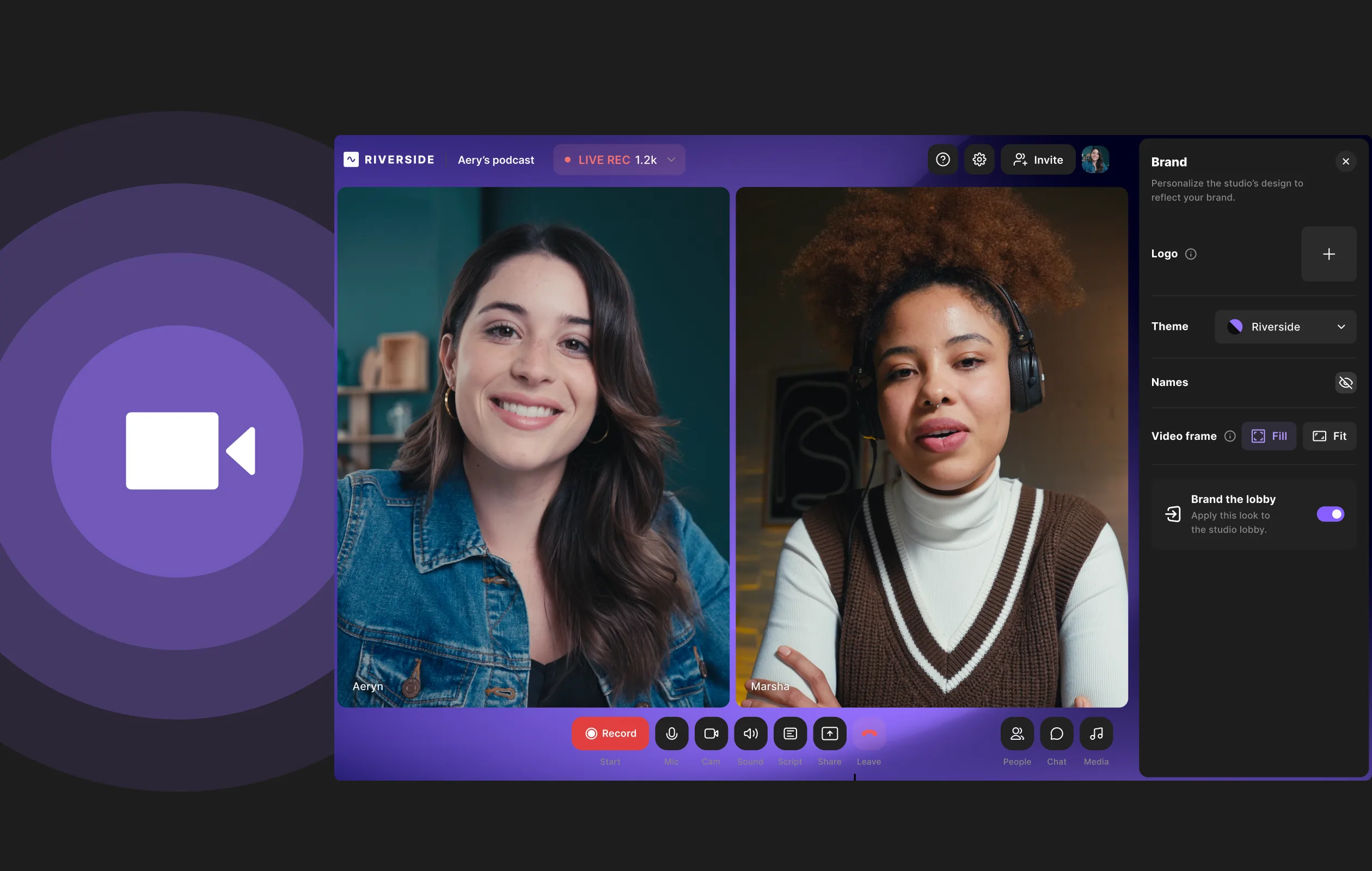Open the Chat panel

1056,734
